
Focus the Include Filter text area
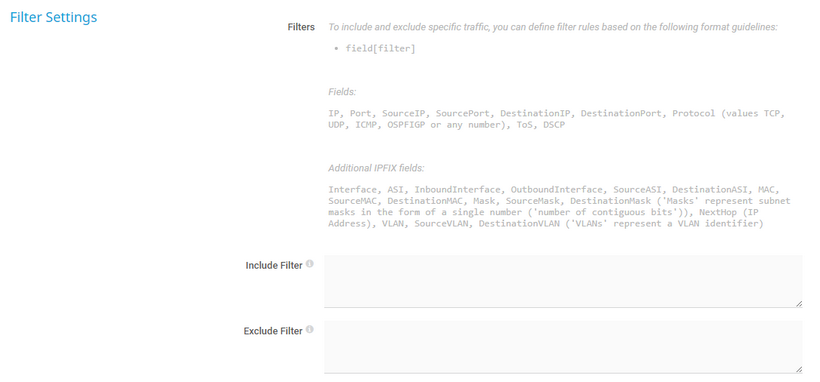563,281
